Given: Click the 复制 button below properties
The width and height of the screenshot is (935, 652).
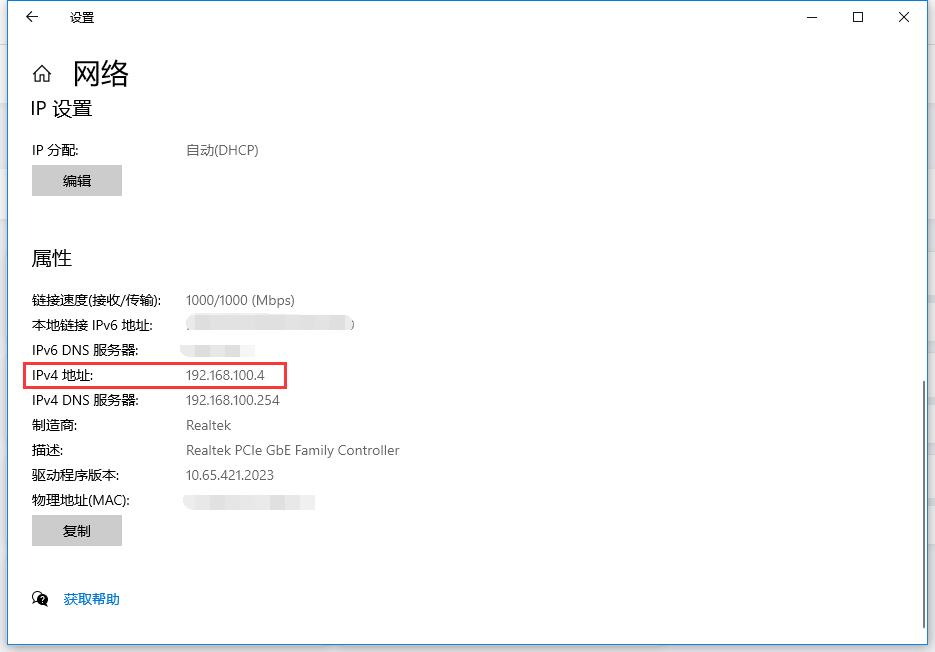Looking at the screenshot, I should 77,531.
